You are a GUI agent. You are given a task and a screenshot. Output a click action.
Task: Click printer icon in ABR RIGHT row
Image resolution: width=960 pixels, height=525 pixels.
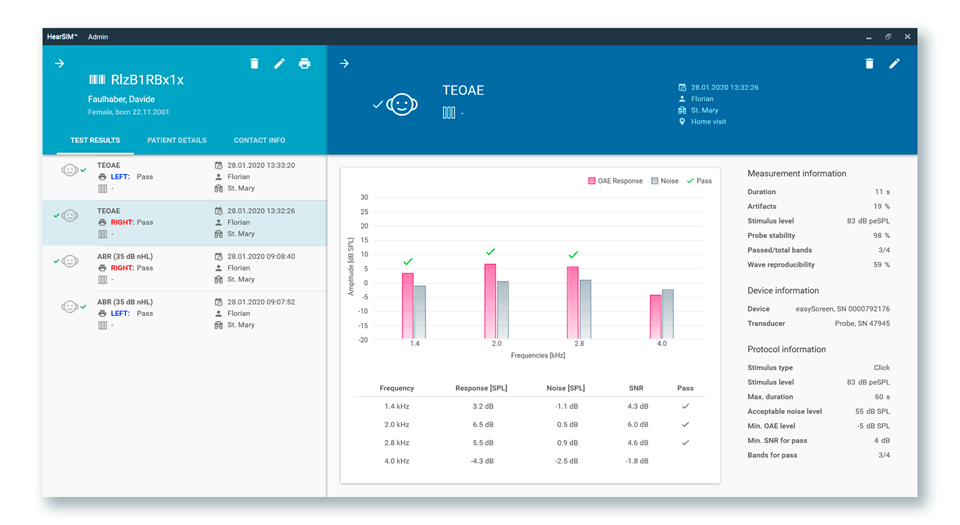click(102, 268)
